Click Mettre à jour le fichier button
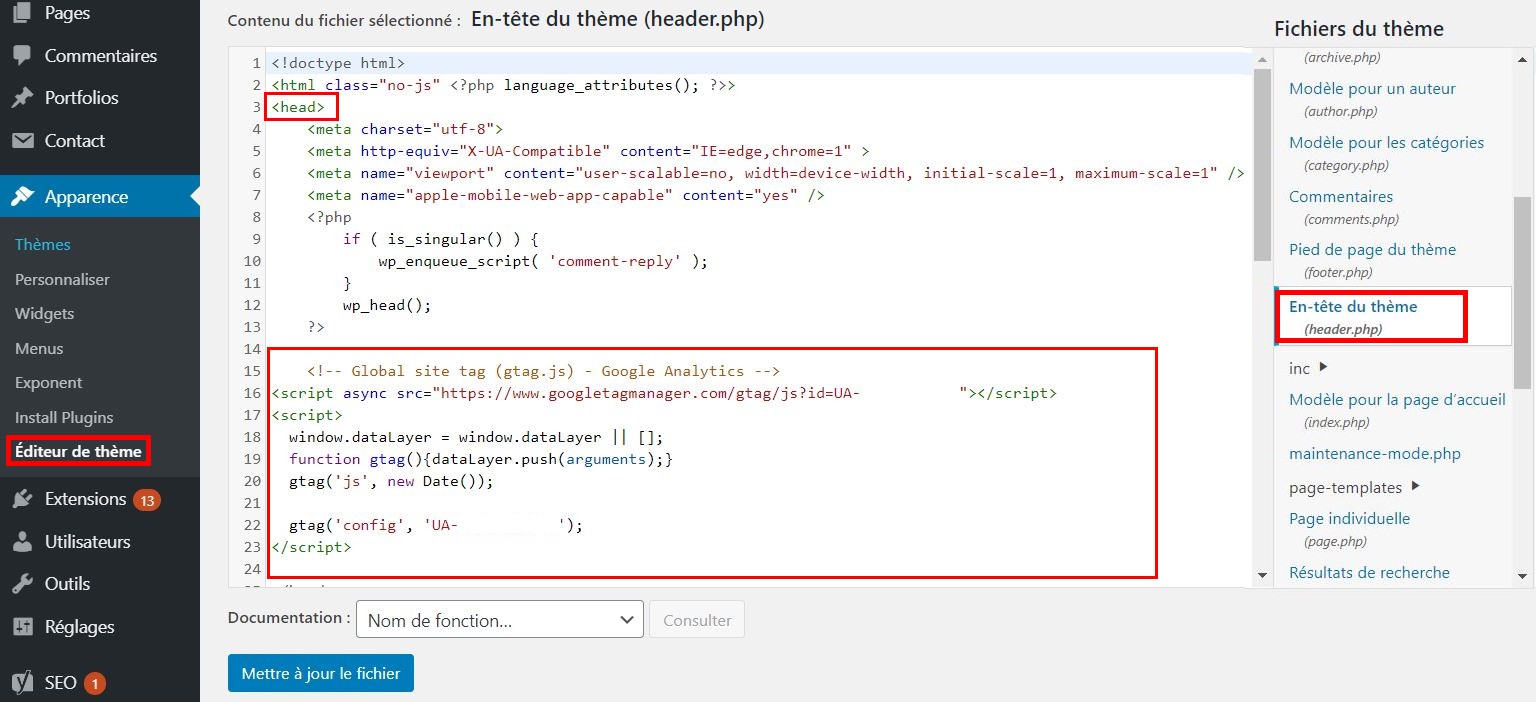 pos(321,673)
